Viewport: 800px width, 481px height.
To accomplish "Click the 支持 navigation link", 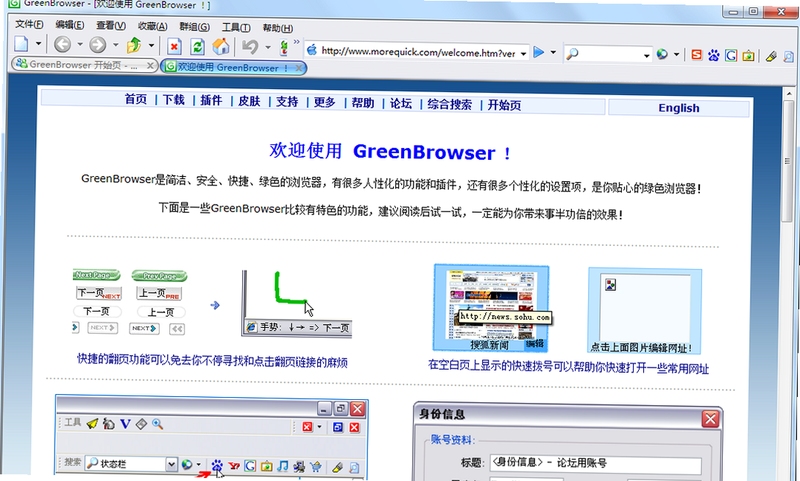I will pos(287,102).
